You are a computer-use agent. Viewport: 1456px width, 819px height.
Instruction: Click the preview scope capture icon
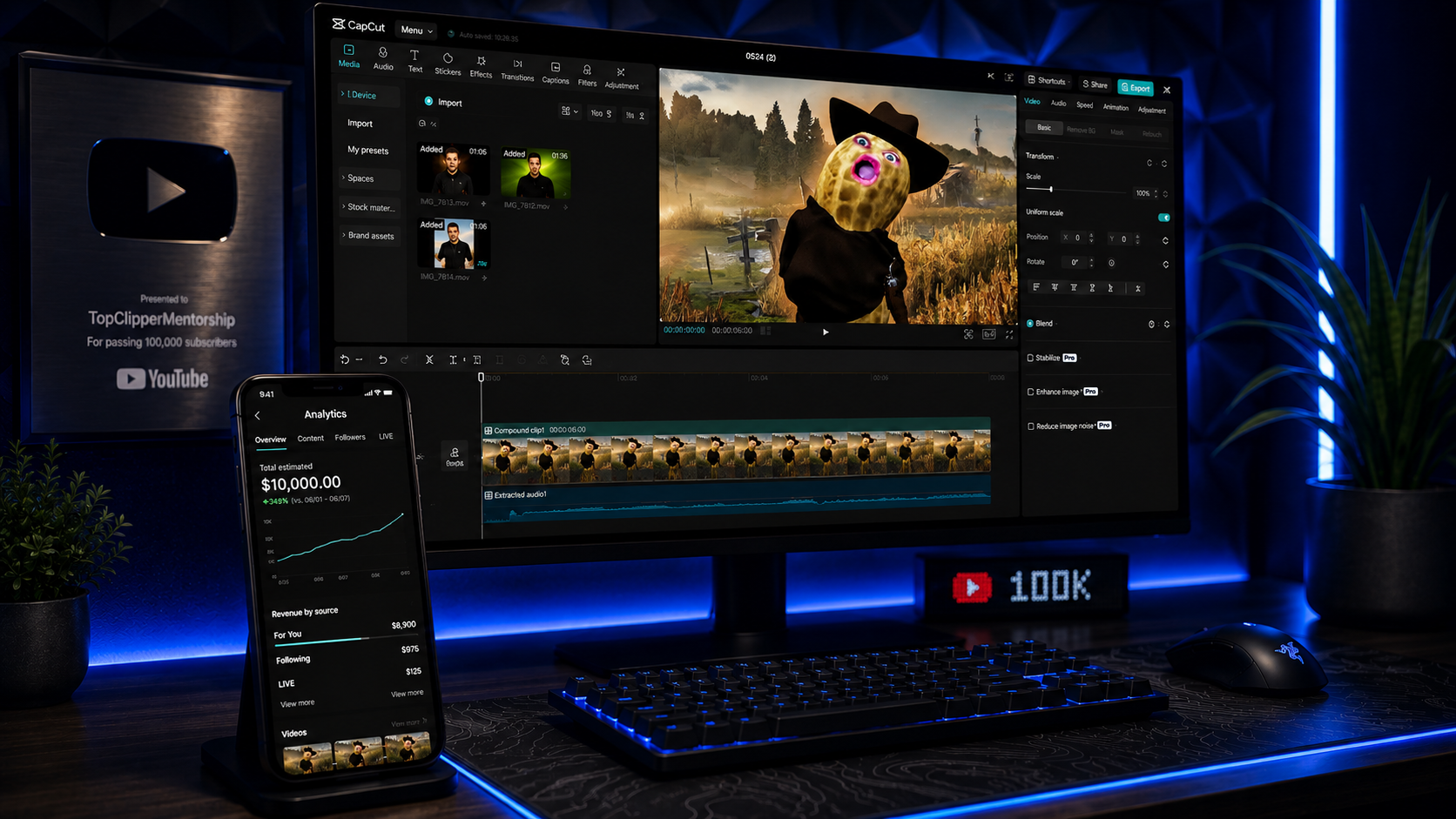[x=968, y=334]
